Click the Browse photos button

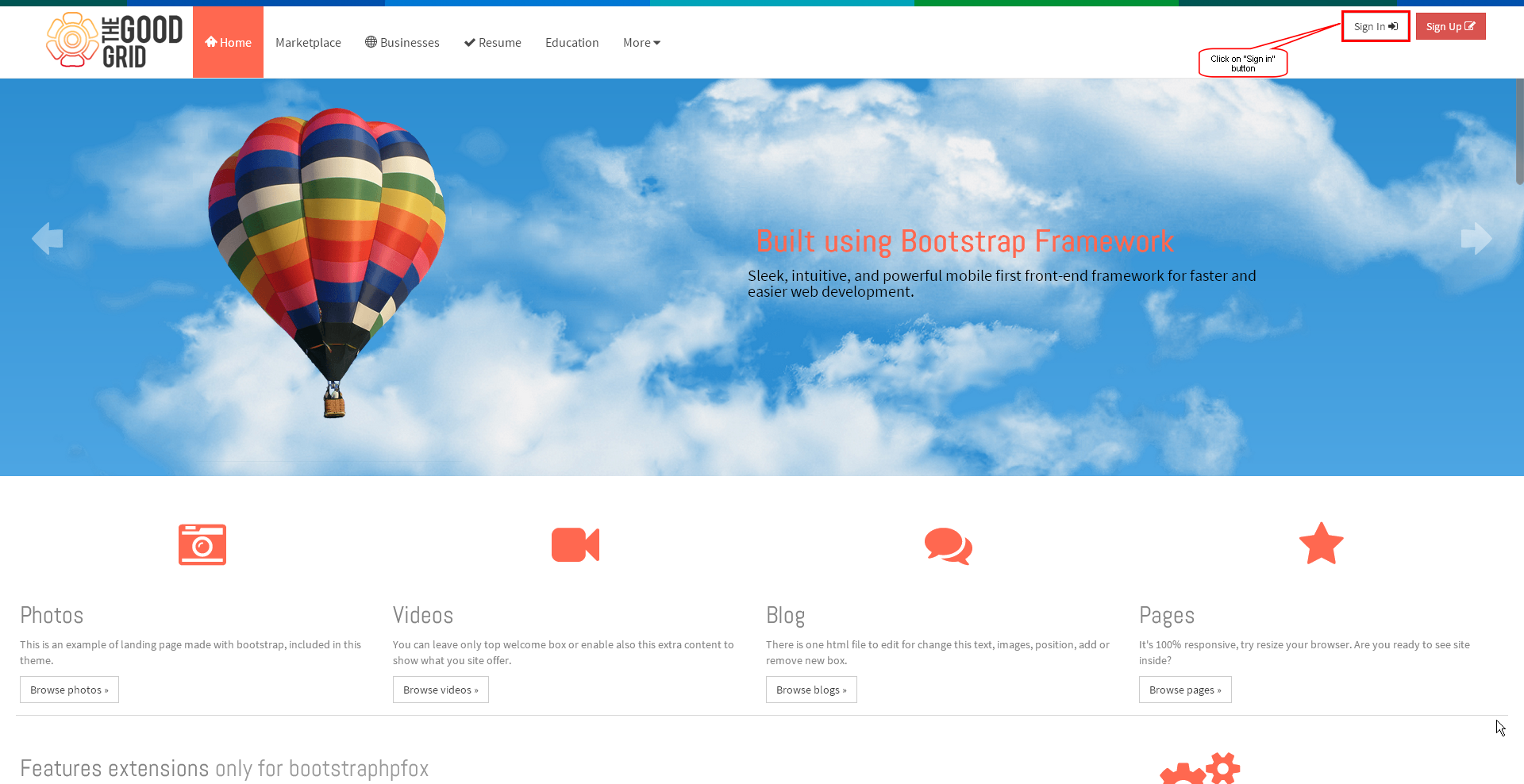point(69,690)
